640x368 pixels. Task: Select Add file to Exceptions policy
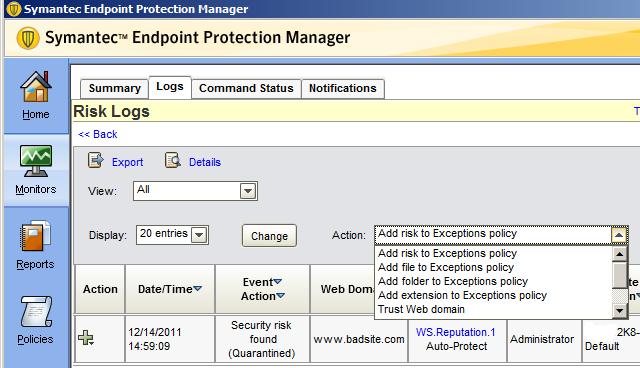coord(446,267)
